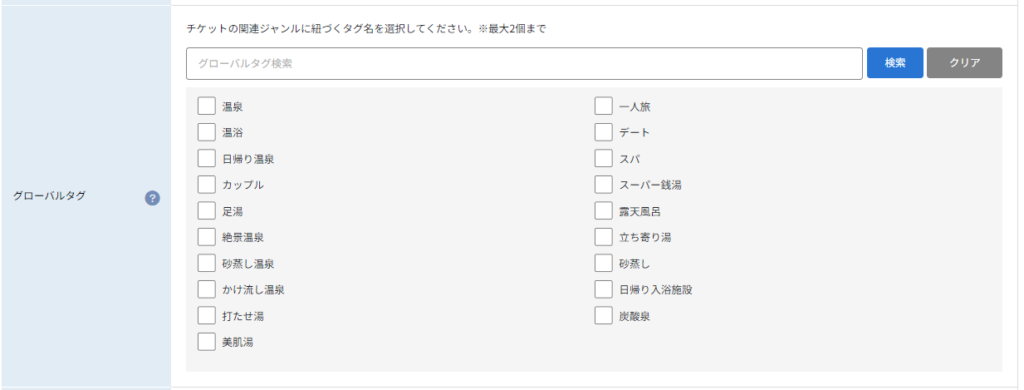The width and height of the screenshot is (1024, 390).
Task: Click the help icon beside グローバルタグ
Action: (x=152, y=198)
